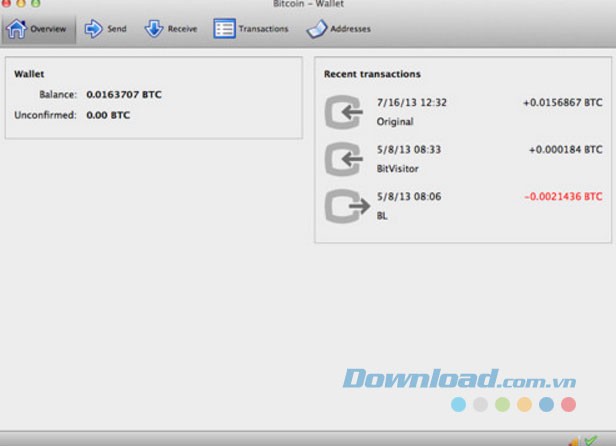Screen dimensions: 616x446
Task: Click the +0.000184 BTC amount
Action: 565,150
